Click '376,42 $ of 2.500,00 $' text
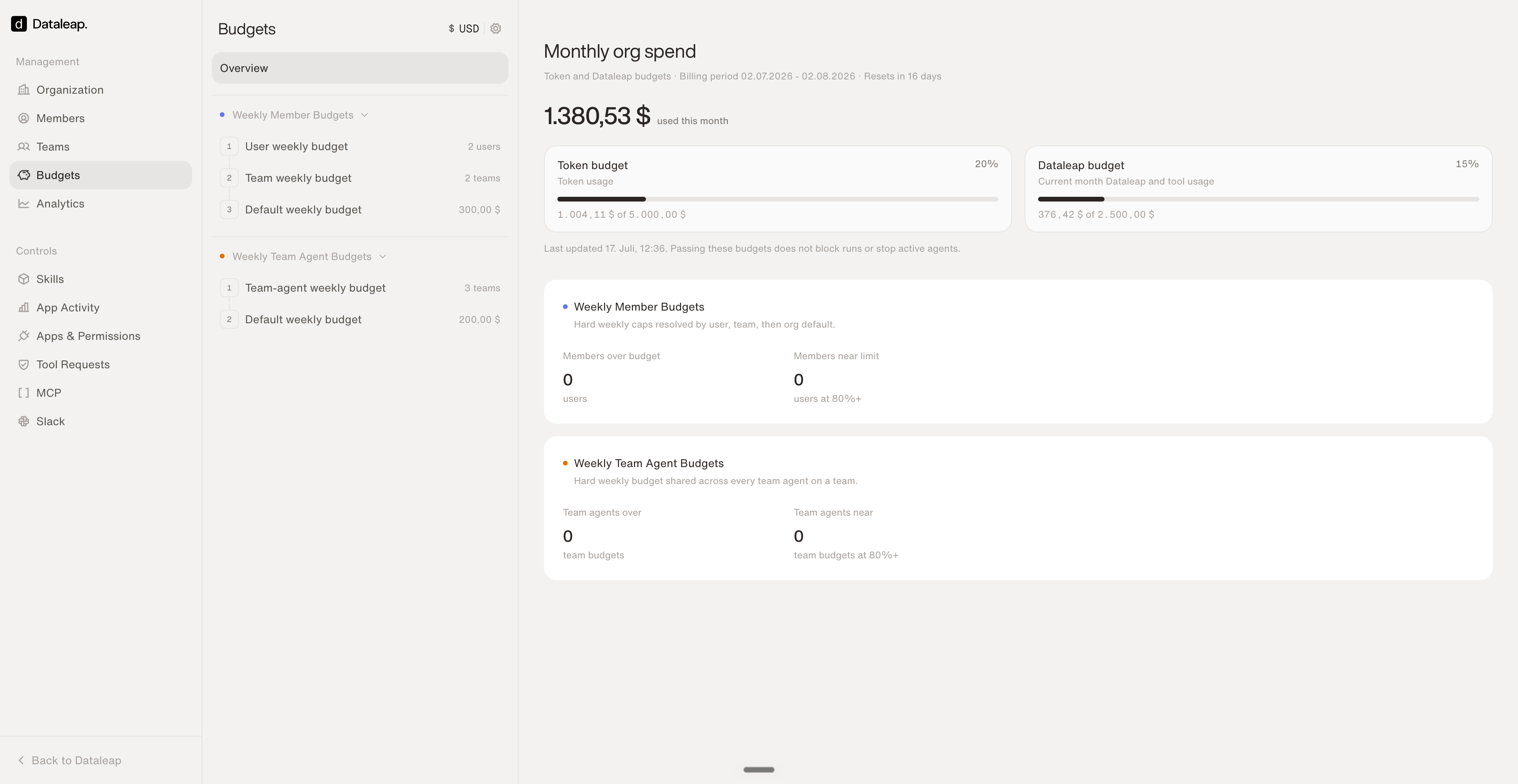1518x784 pixels. pos(1096,215)
